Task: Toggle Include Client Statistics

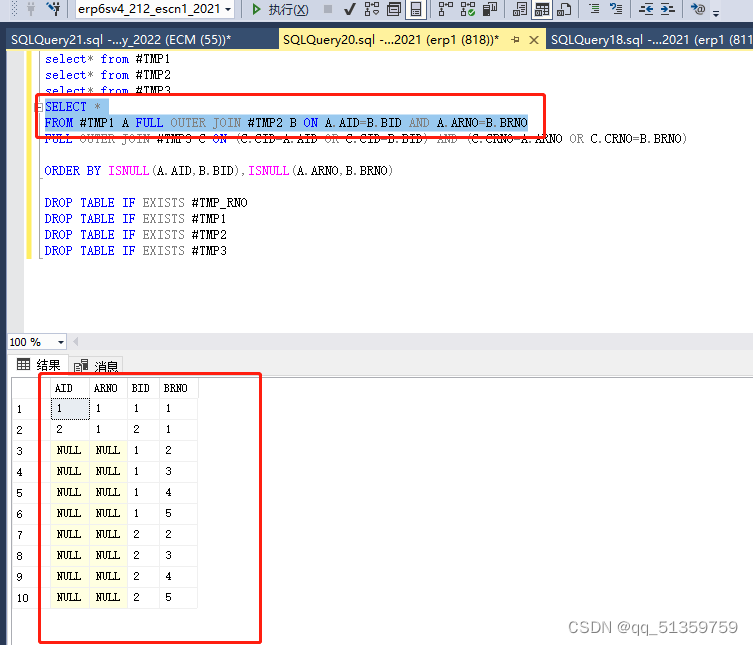Action: coord(490,9)
